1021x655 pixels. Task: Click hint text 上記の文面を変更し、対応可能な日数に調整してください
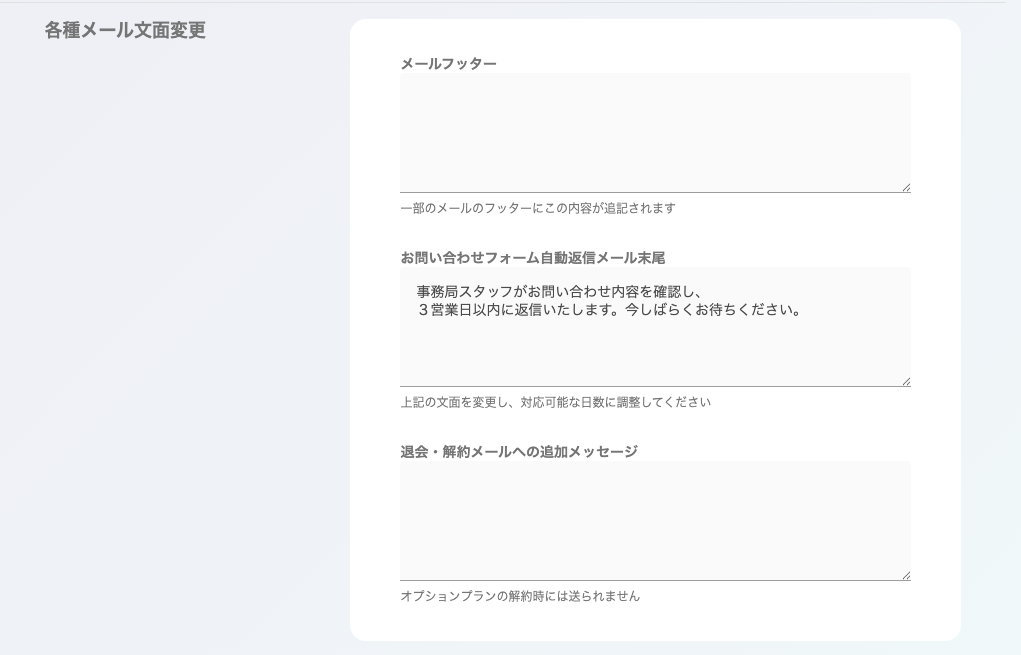[555, 402]
